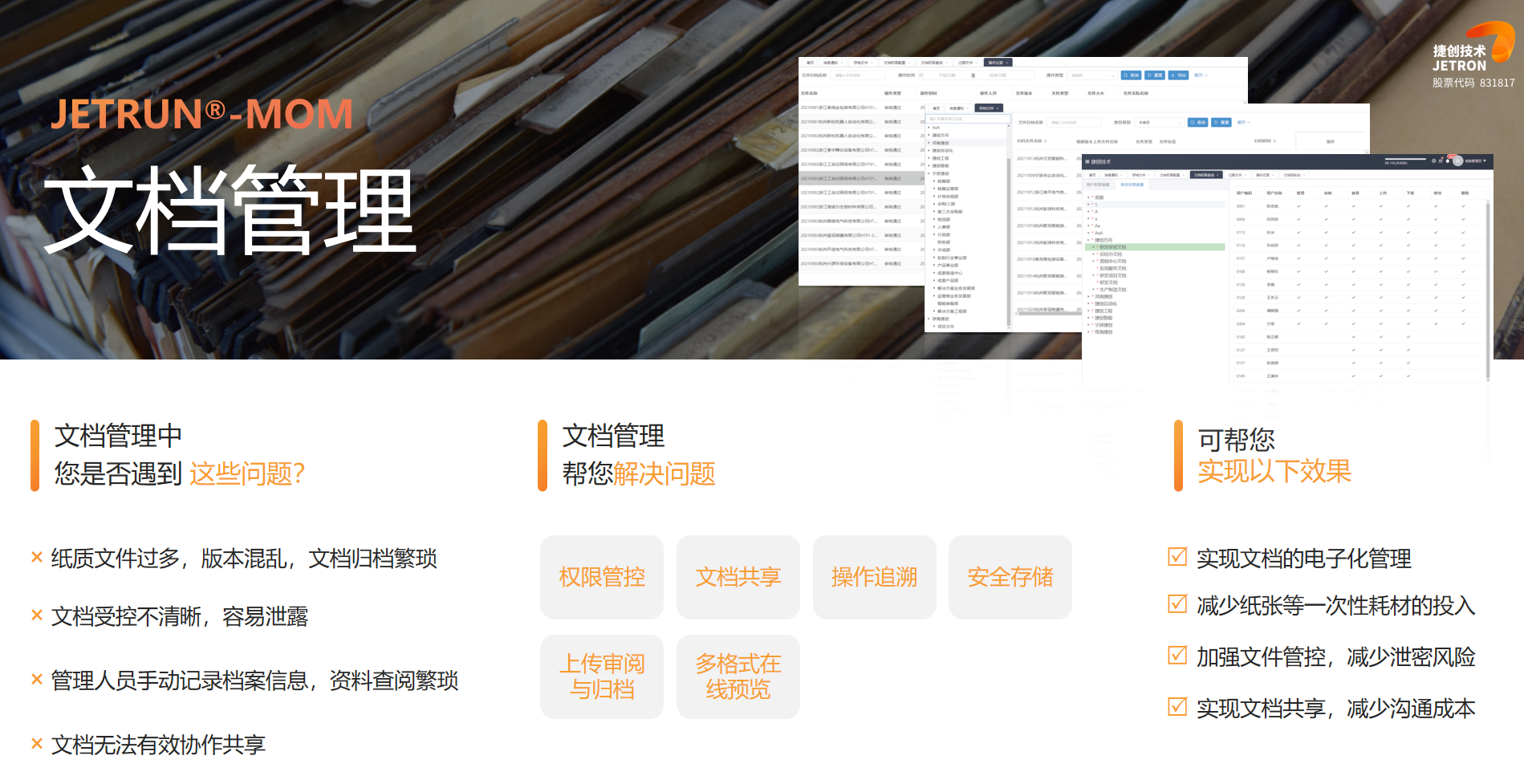The width and height of the screenshot is (1524, 784).
Task: Click the user avatar in front screenshot header
Action: [x=1458, y=160]
